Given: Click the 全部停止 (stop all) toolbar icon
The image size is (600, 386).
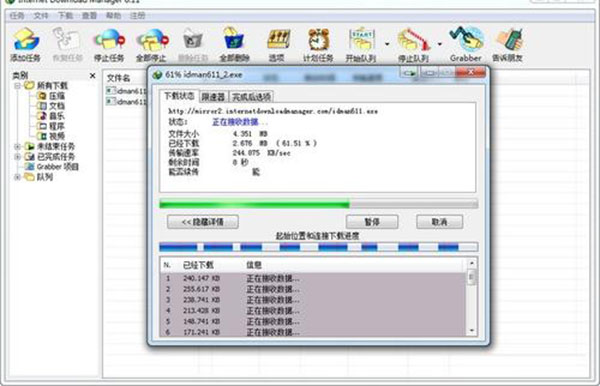Looking at the screenshot, I should point(152,41).
